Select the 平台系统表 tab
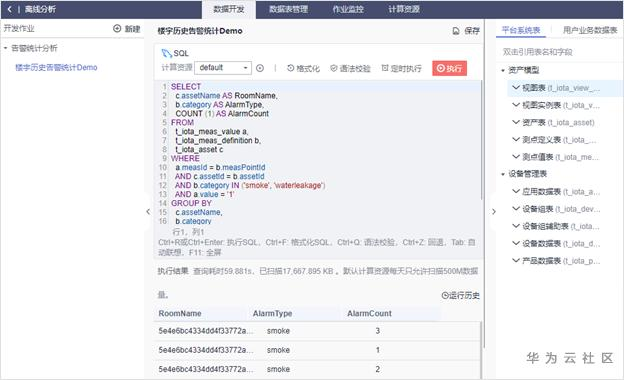The height and width of the screenshot is (380, 624). (x=521, y=30)
